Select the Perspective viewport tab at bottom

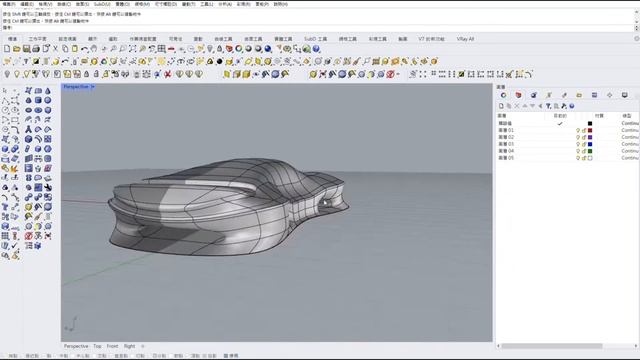pyautogui.click(x=76, y=346)
